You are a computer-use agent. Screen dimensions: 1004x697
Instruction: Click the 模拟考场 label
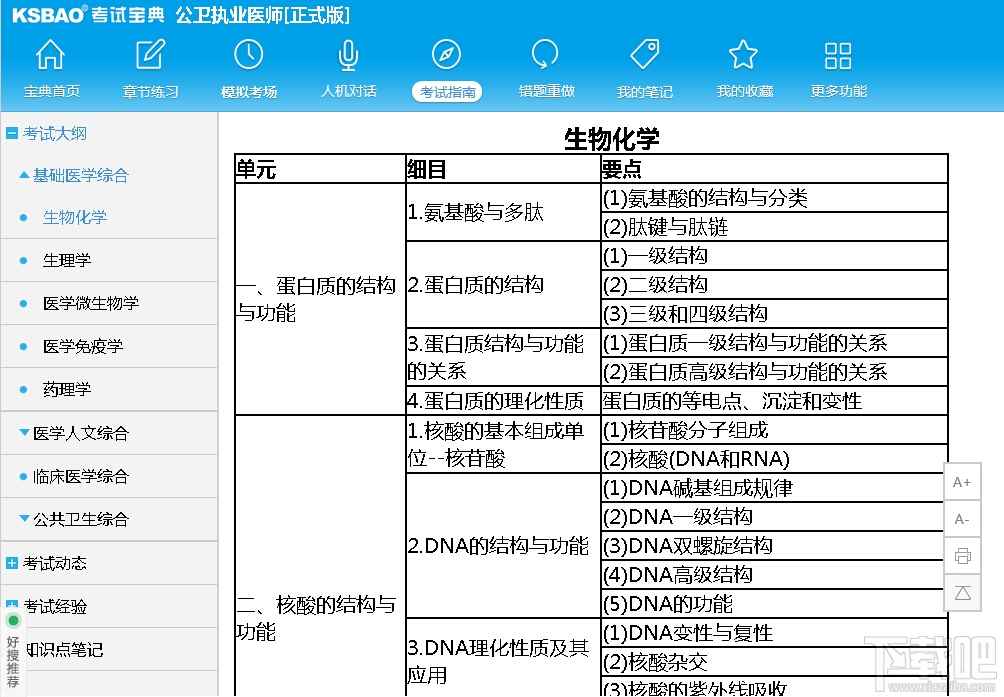tap(249, 92)
